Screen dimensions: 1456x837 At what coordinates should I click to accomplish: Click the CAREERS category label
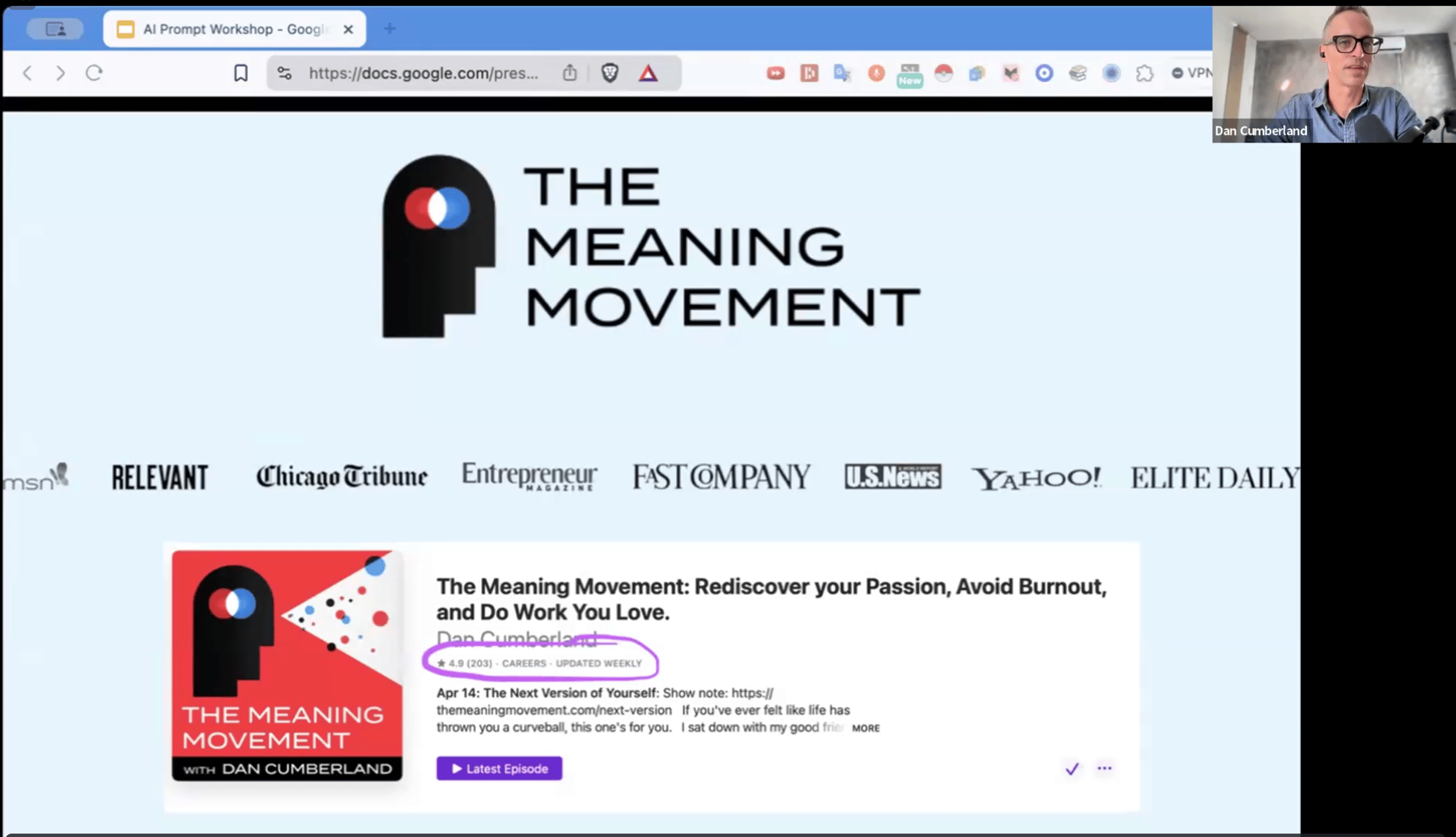(x=524, y=663)
